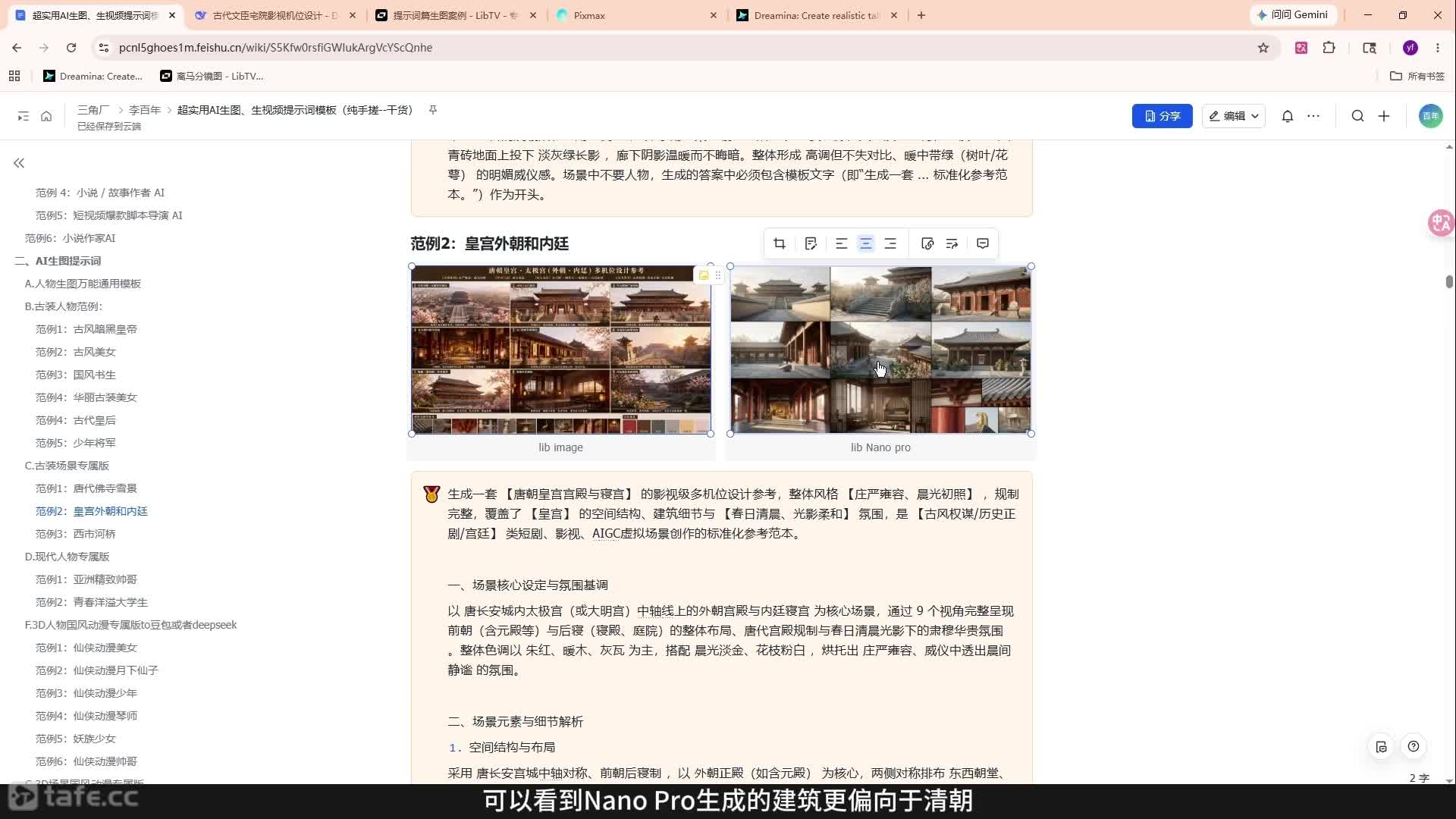Select outline item 范例6：小说作家AI

point(70,238)
